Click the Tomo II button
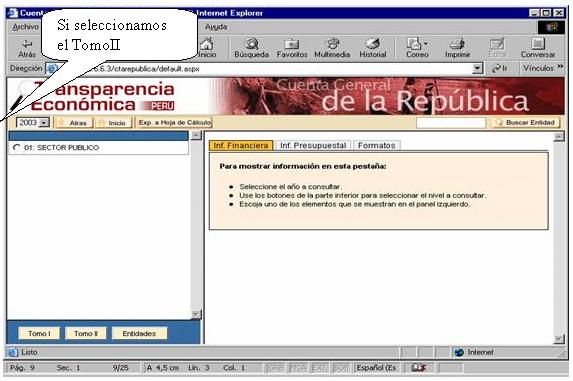This screenshot has width=573, height=381. [86, 334]
